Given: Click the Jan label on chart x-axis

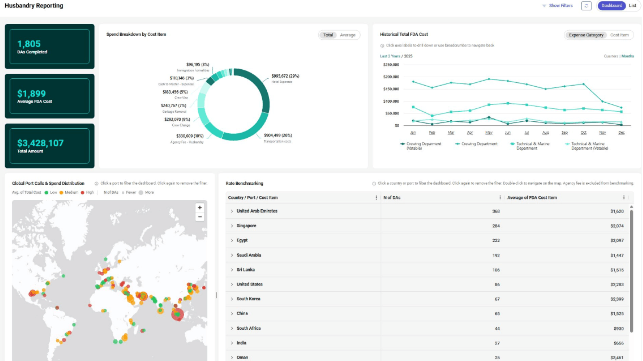Looking at the screenshot, I should [x=413, y=133].
